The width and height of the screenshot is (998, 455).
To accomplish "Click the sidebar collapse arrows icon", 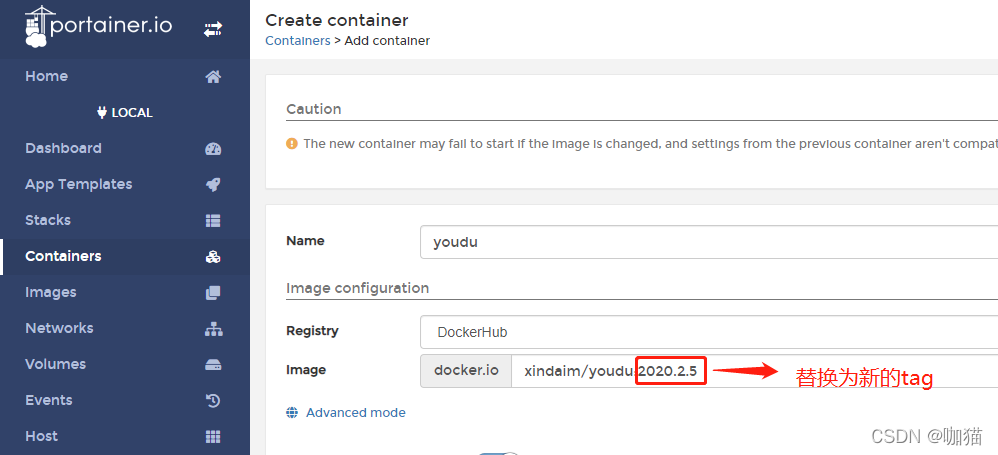I will pos(213,29).
